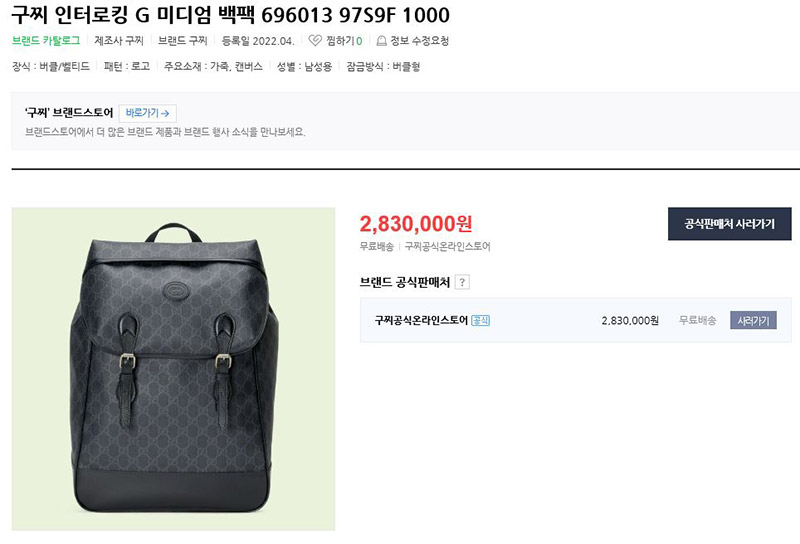Click the 구찌공식온라인스토어 seller name
800x544 pixels.
pyautogui.click(x=421, y=320)
